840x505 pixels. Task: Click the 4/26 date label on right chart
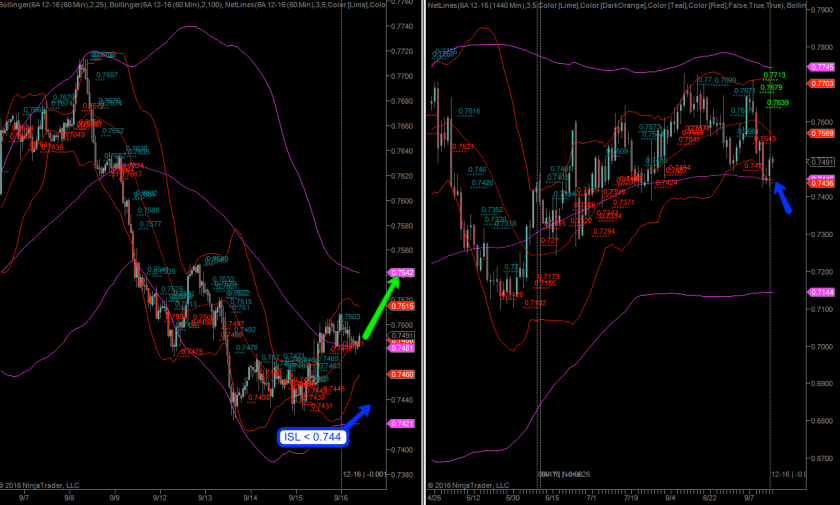(434, 498)
